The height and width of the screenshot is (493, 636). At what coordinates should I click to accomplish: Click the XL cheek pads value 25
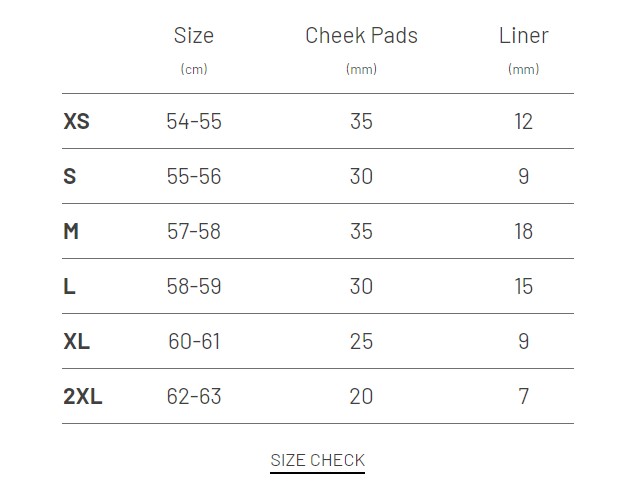(361, 341)
